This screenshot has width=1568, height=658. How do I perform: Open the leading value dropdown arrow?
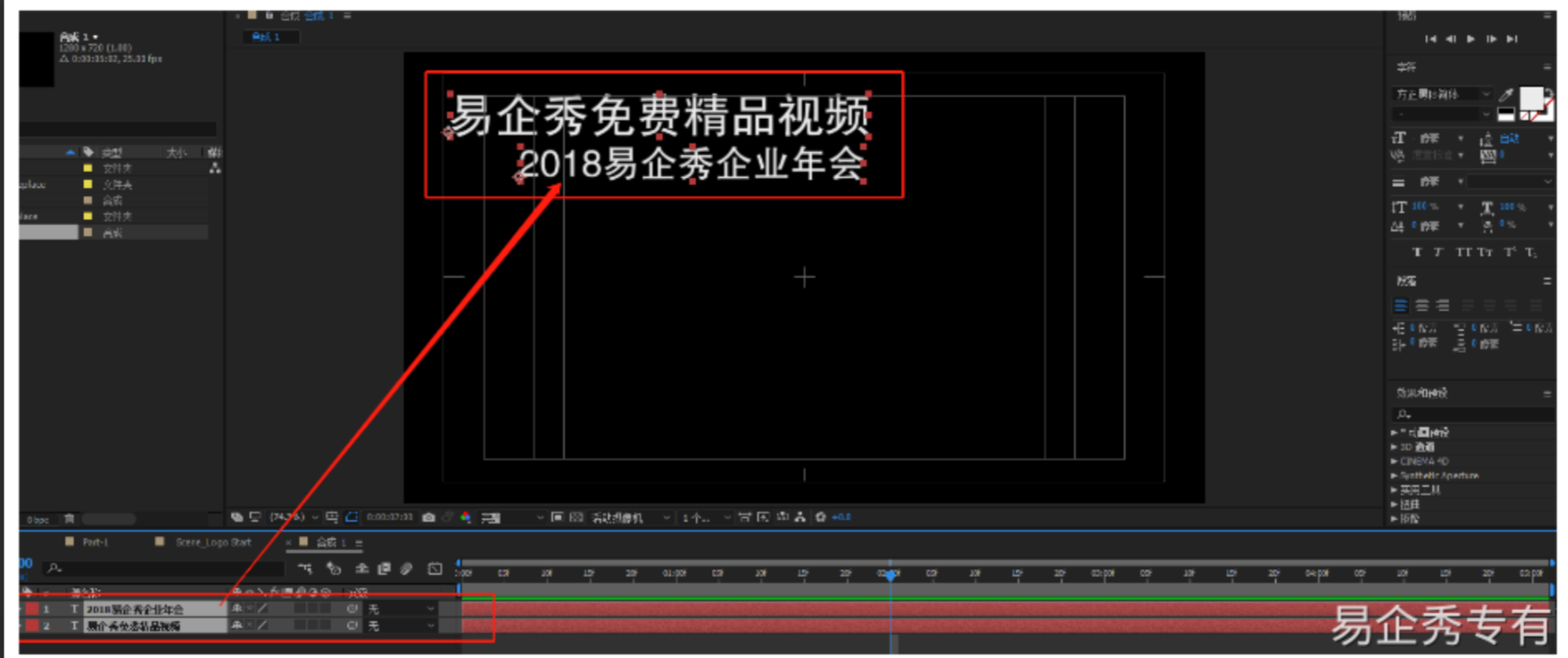click(1550, 138)
